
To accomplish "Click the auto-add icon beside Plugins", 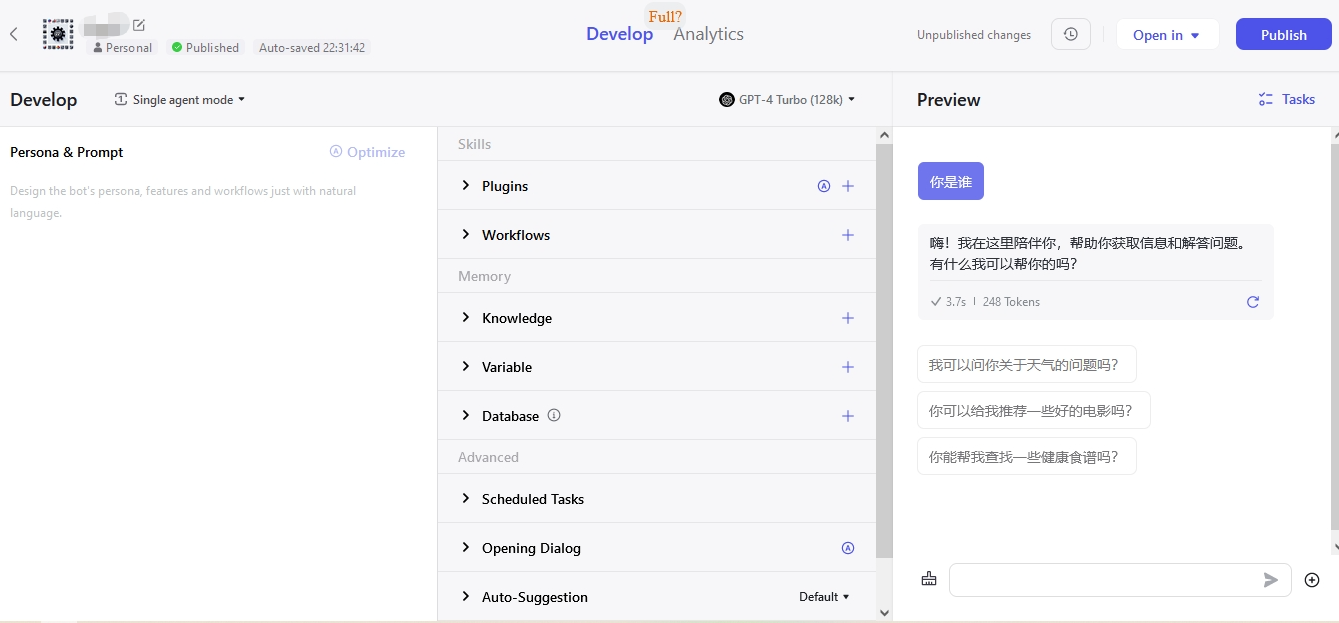I will [x=824, y=186].
